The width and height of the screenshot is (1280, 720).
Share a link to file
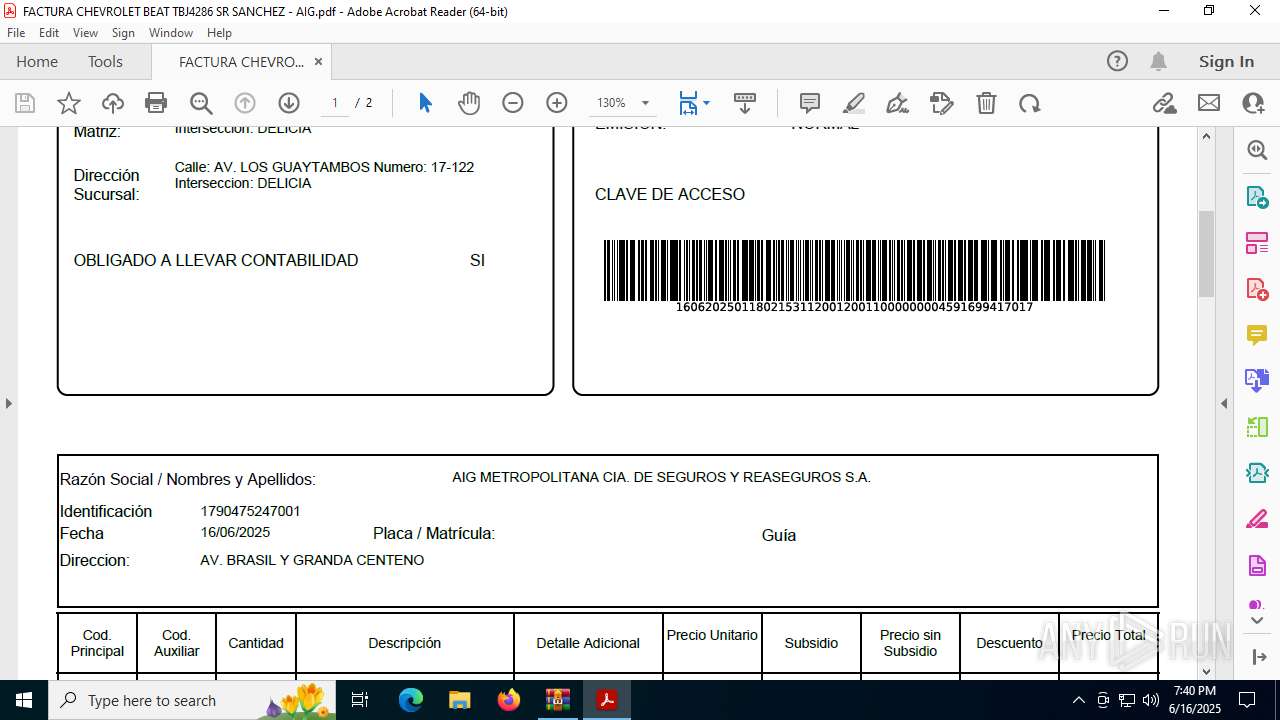click(x=1164, y=103)
